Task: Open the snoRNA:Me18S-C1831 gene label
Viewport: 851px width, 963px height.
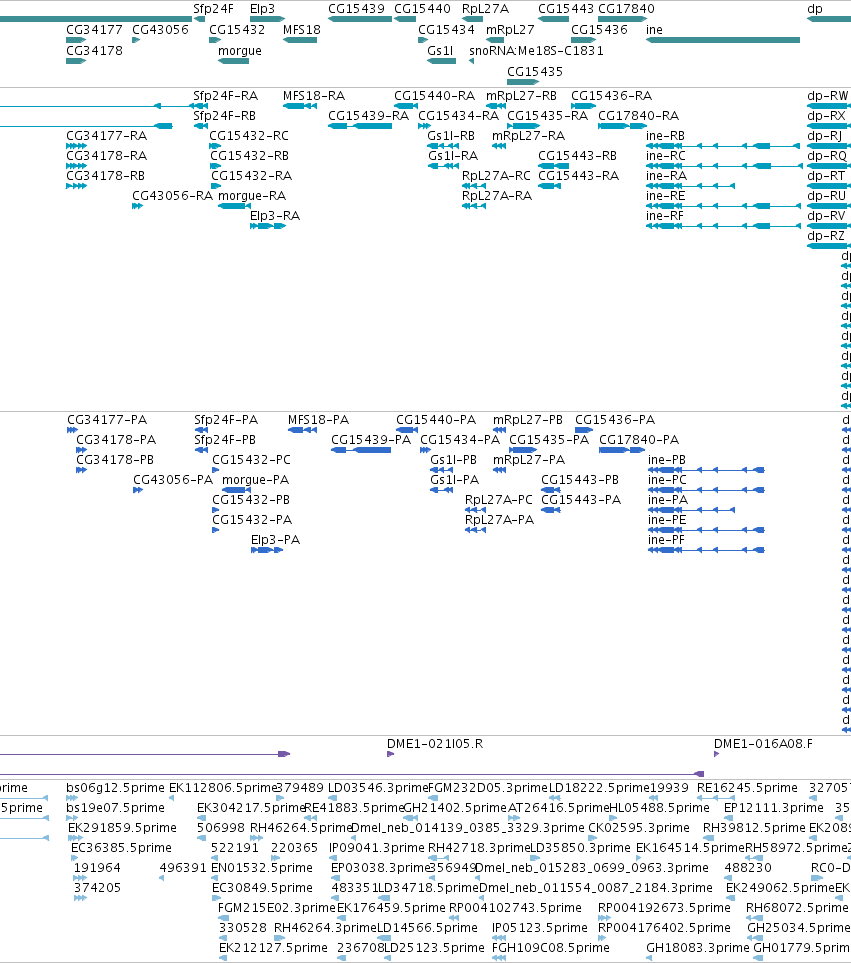Action: (x=536, y=50)
